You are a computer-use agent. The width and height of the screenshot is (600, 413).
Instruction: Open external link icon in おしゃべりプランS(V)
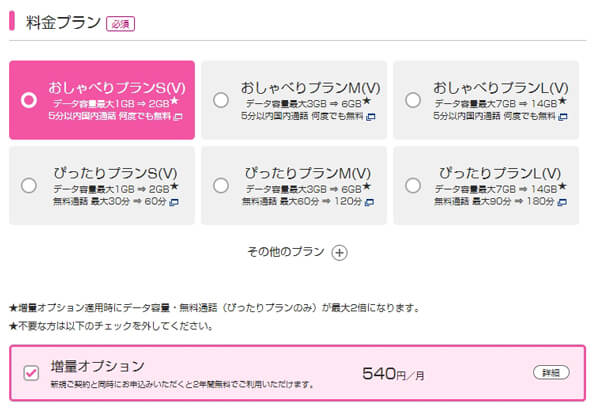(x=178, y=117)
